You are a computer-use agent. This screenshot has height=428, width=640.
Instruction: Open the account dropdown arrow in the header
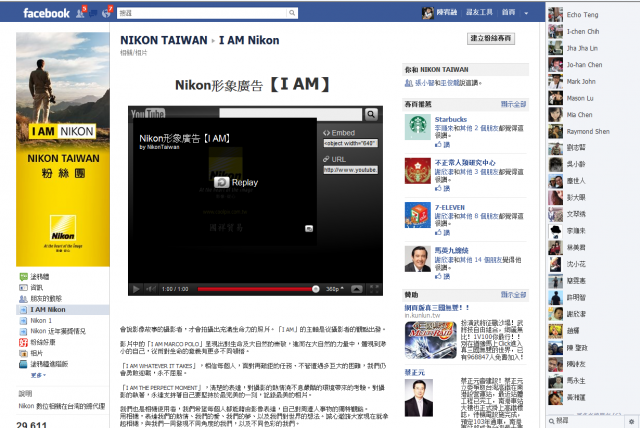[x=526, y=13]
